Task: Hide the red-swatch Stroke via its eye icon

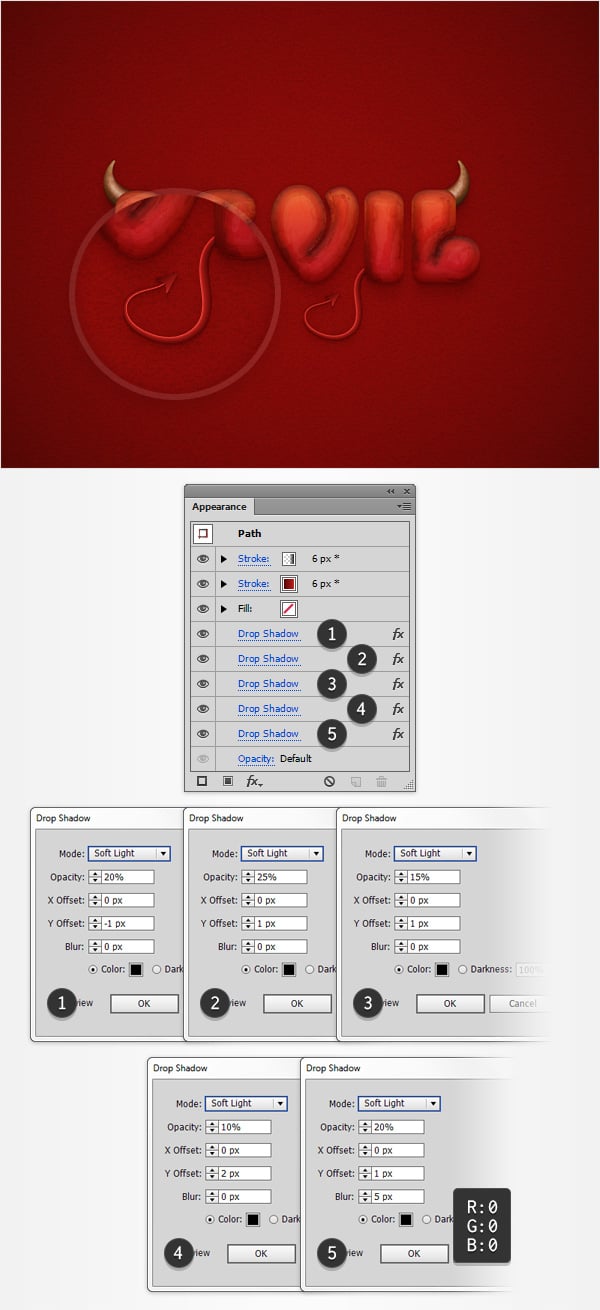Action: click(203, 584)
